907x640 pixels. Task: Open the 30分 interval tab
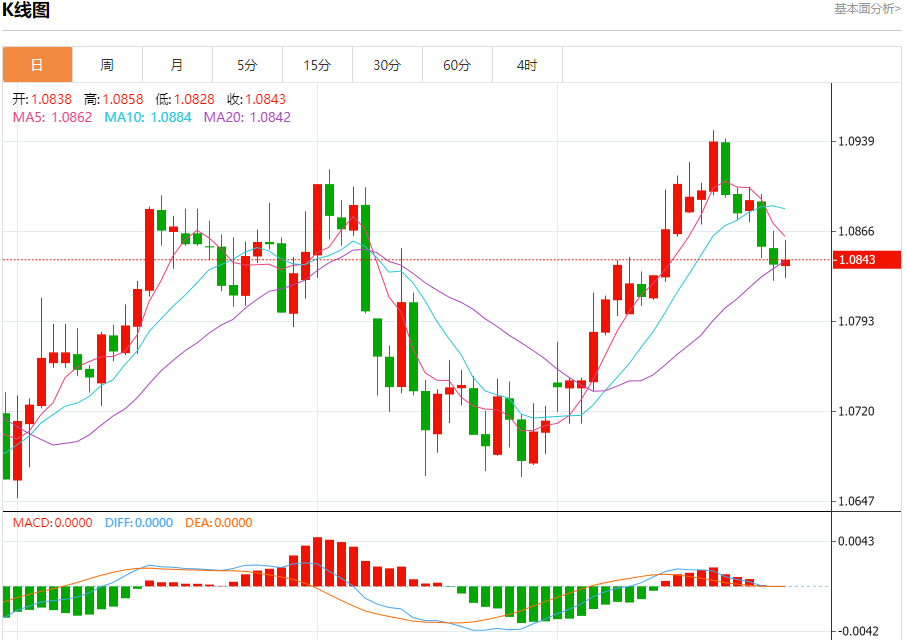pyautogui.click(x=388, y=65)
